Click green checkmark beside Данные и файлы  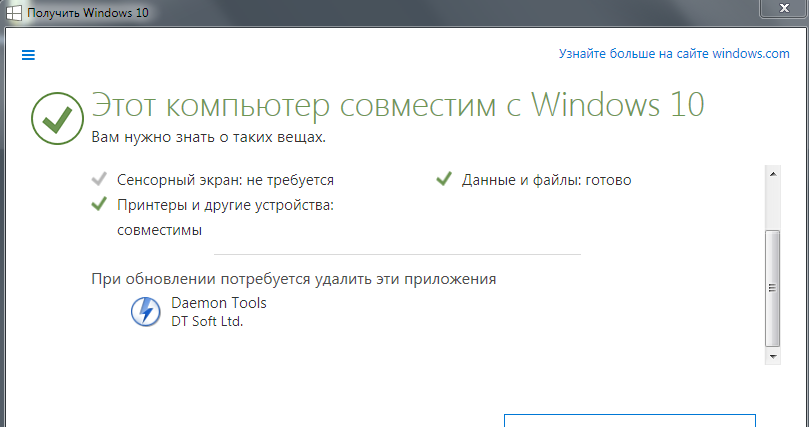pos(444,179)
